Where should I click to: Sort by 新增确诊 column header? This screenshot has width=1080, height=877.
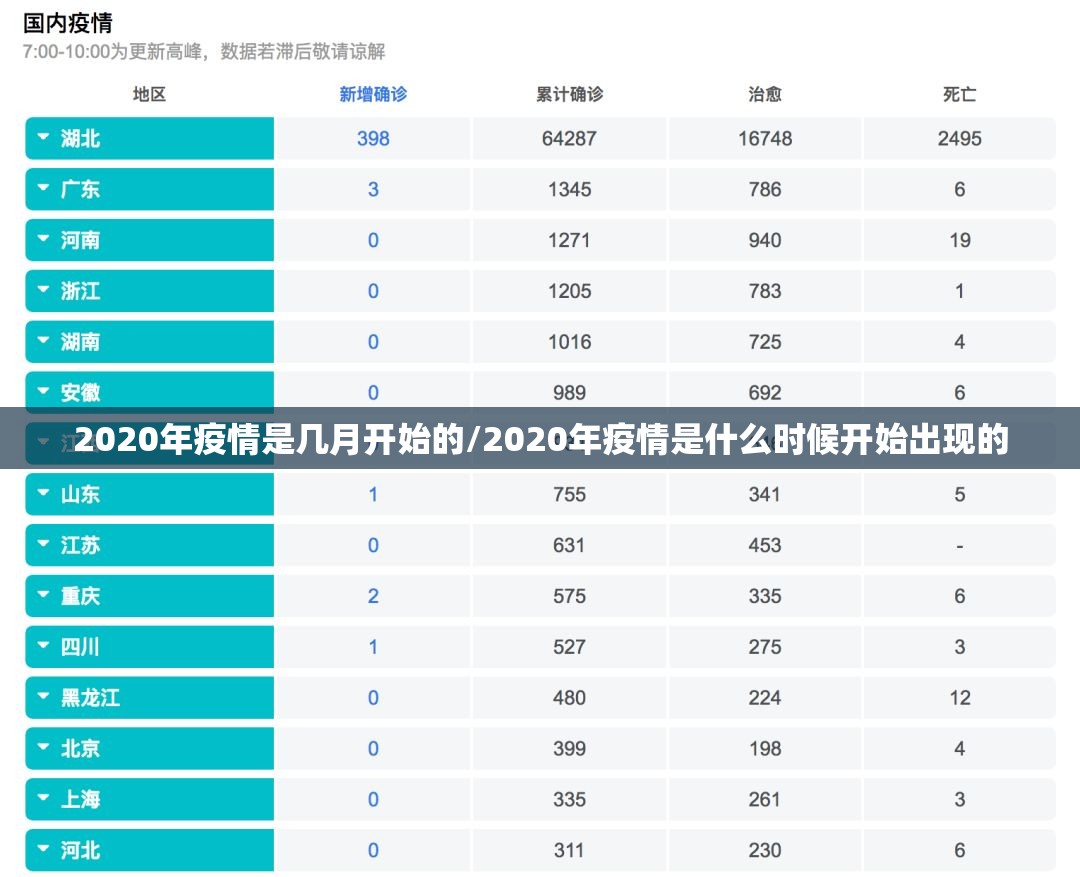tap(373, 94)
